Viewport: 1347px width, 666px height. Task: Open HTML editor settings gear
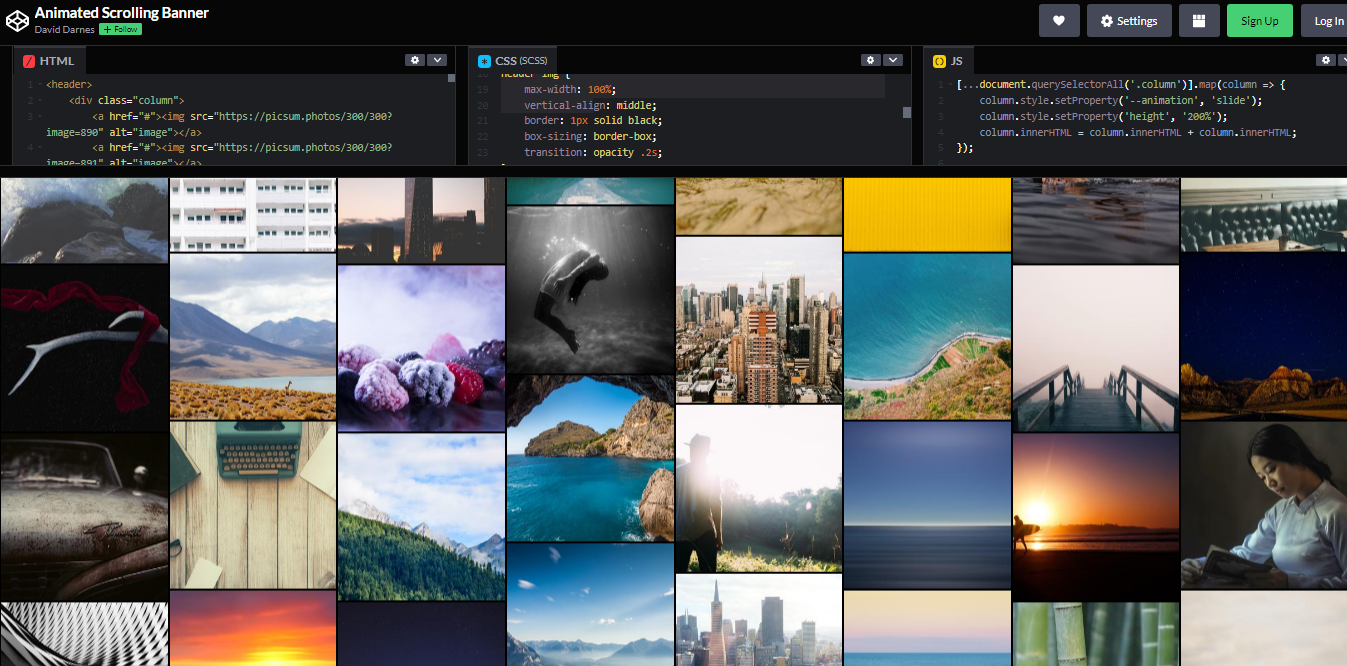[415, 60]
